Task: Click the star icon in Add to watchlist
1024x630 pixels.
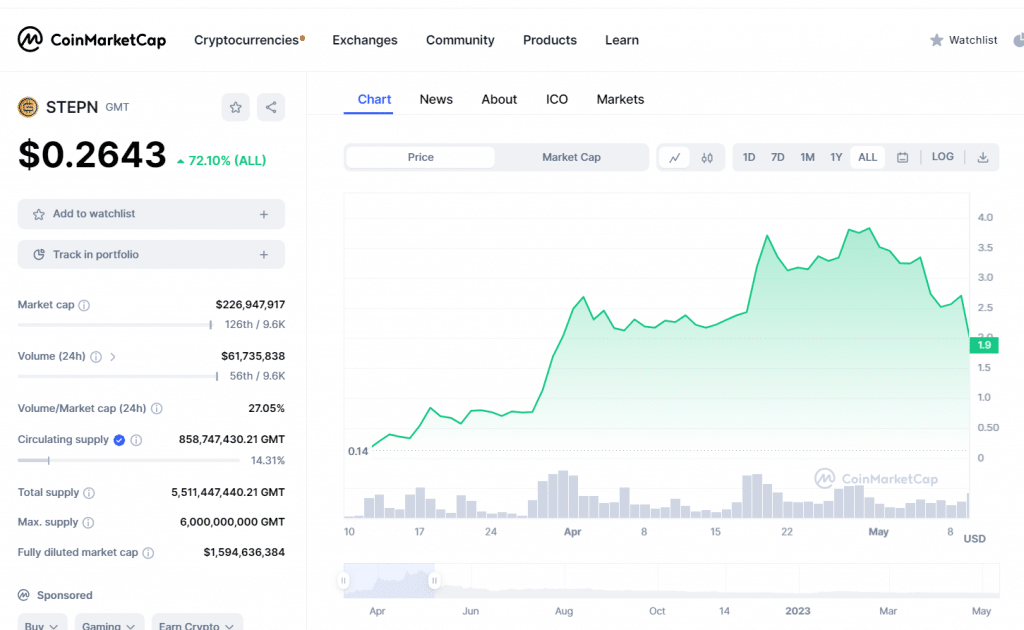Action: point(39,214)
